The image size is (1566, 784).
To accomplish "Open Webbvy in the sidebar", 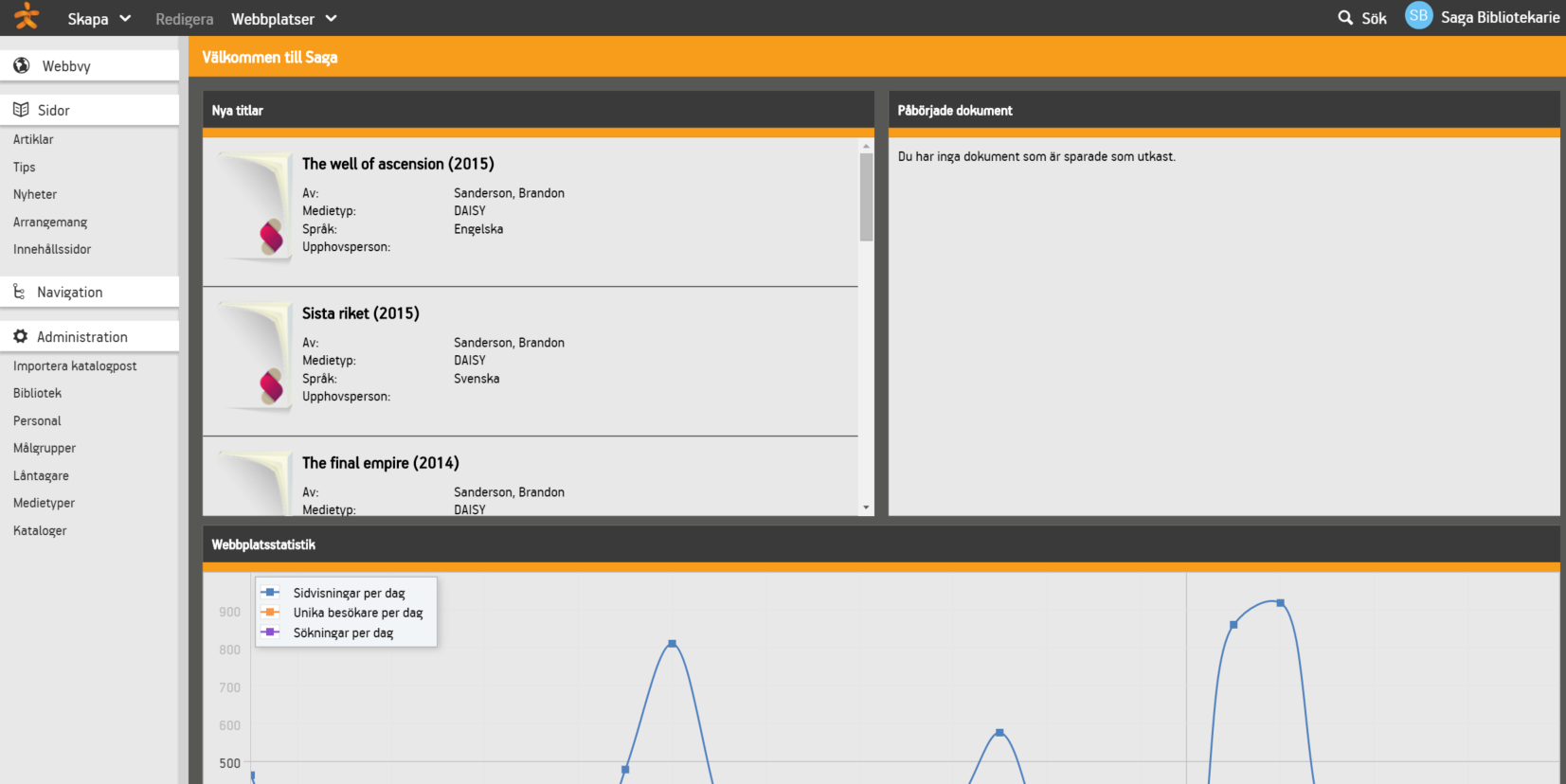I will coord(89,65).
